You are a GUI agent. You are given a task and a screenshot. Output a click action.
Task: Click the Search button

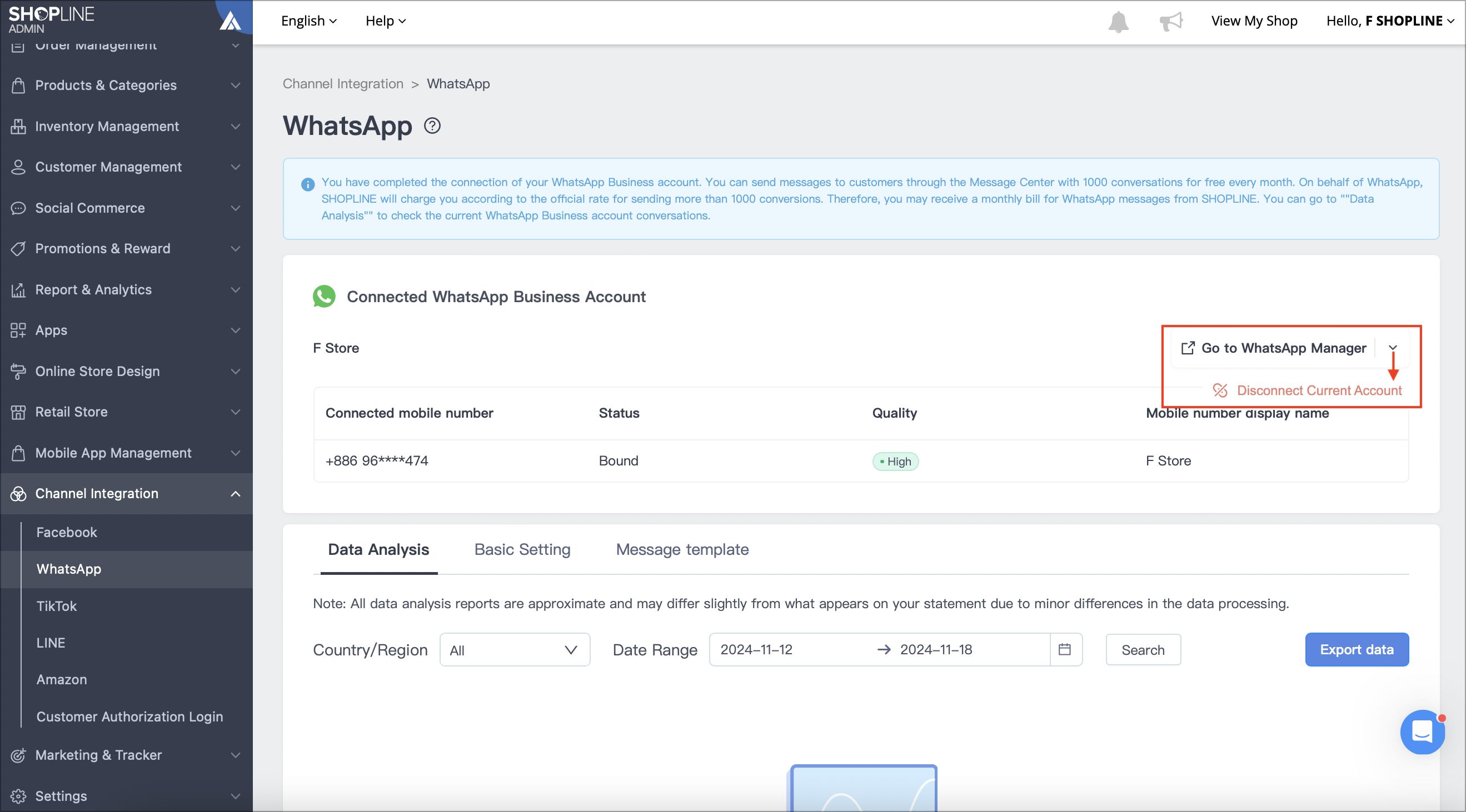1143,649
